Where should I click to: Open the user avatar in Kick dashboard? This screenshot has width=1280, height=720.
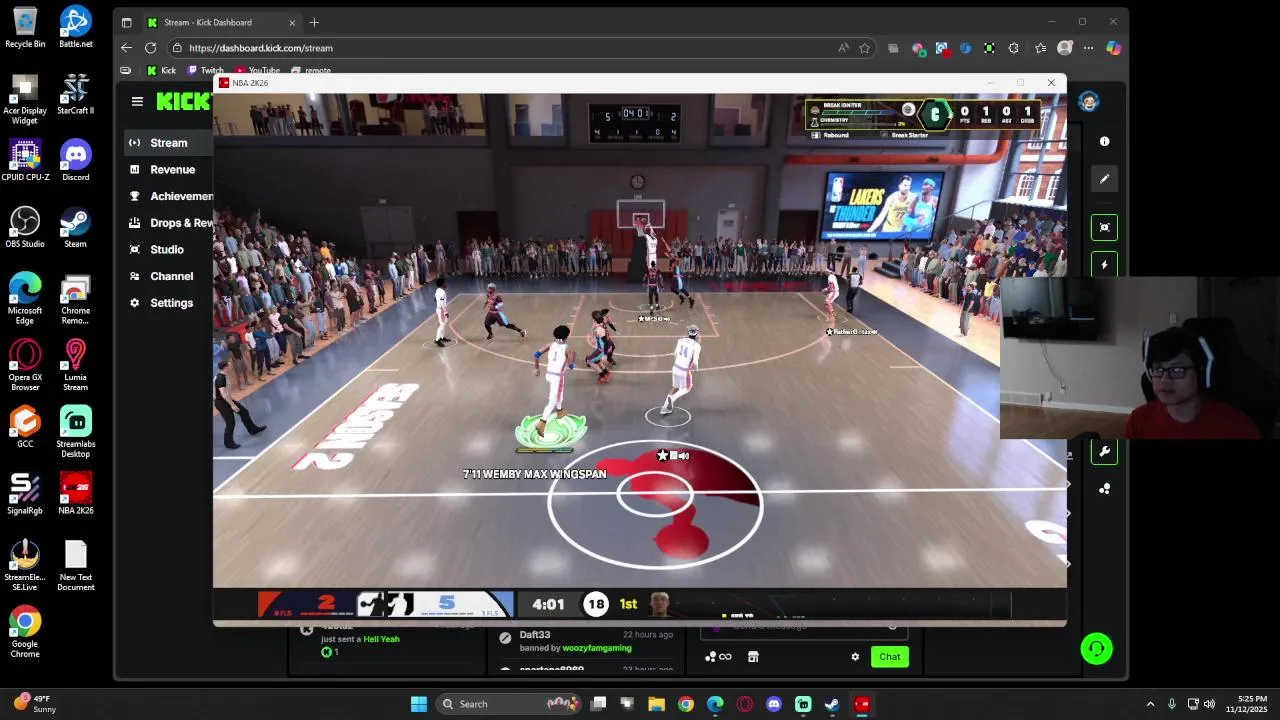[1088, 101]
